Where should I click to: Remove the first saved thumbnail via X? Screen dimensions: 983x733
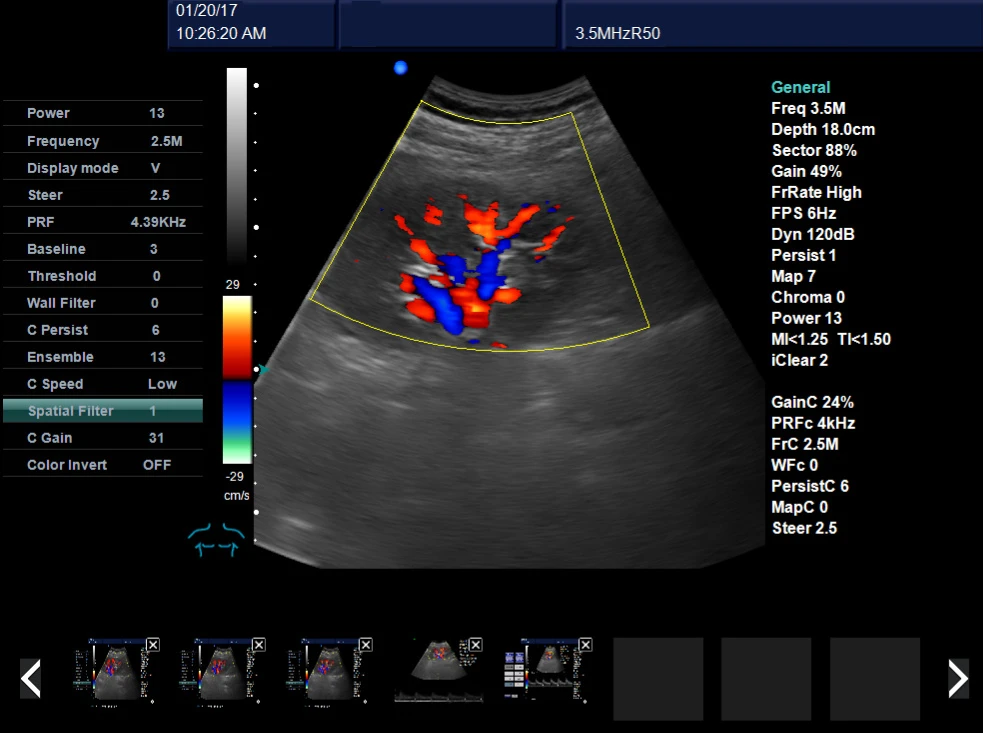tap(152, 645)
